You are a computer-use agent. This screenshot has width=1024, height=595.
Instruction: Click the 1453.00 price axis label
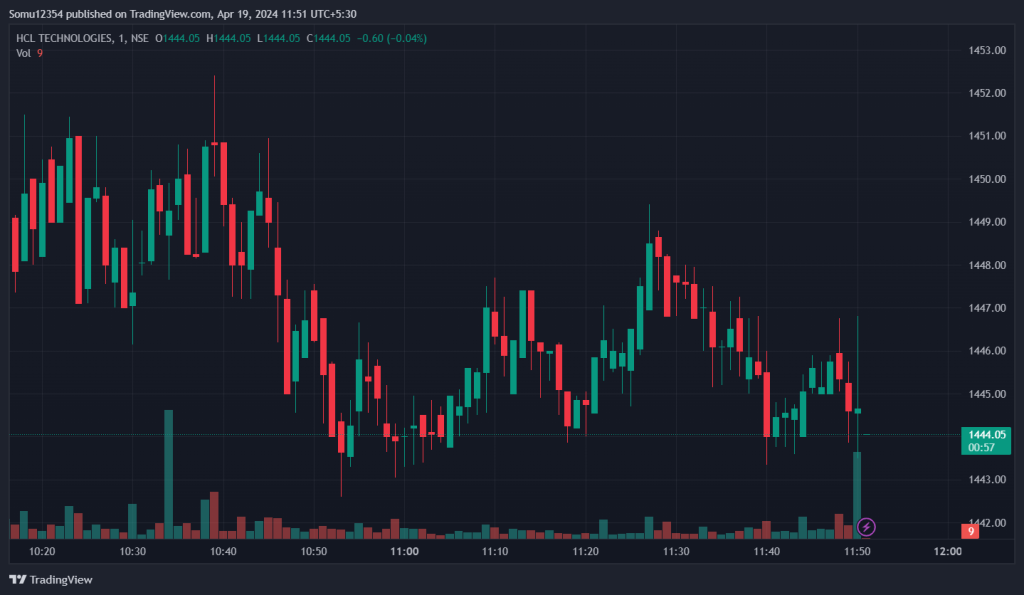click(x=987, y=50)
